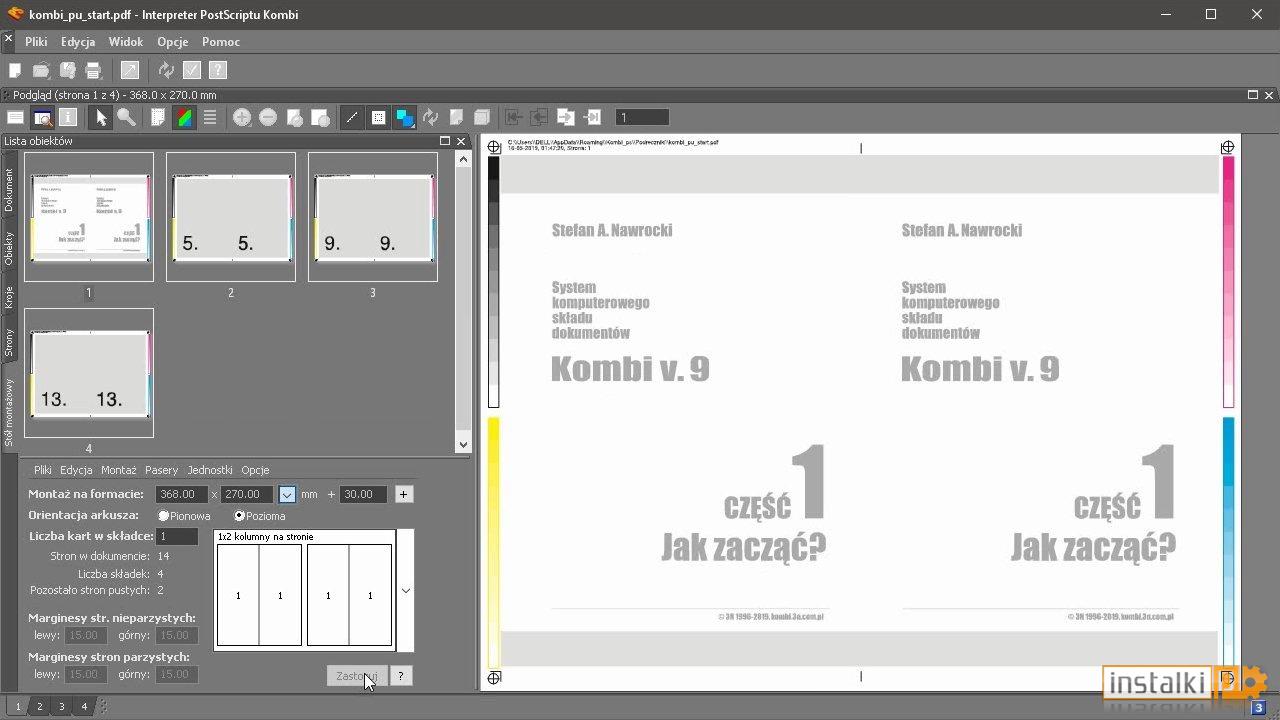Image resolution: width=1280 pixels, height=720 pixels.
Task: Open the Pliki menu in main menu bar
Action: [36, 42]
